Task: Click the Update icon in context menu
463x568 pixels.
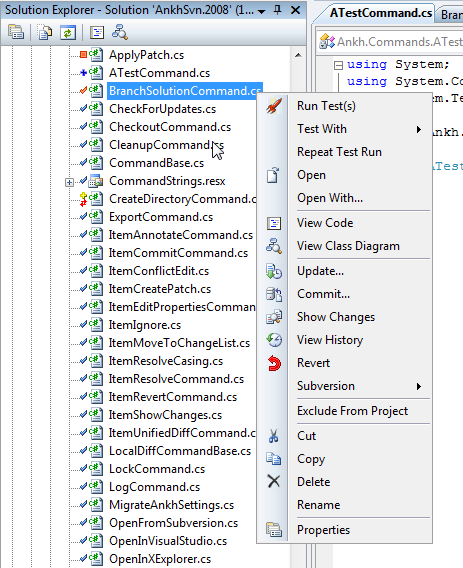Action: pyautogui.click(x=274, y=271)
